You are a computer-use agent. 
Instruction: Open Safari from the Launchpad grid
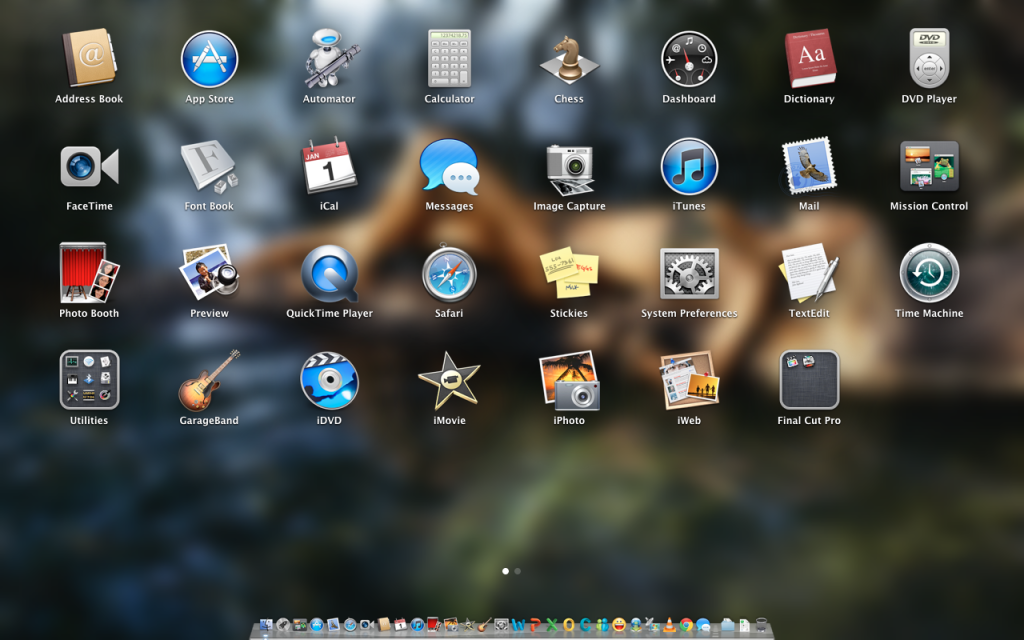449,273
